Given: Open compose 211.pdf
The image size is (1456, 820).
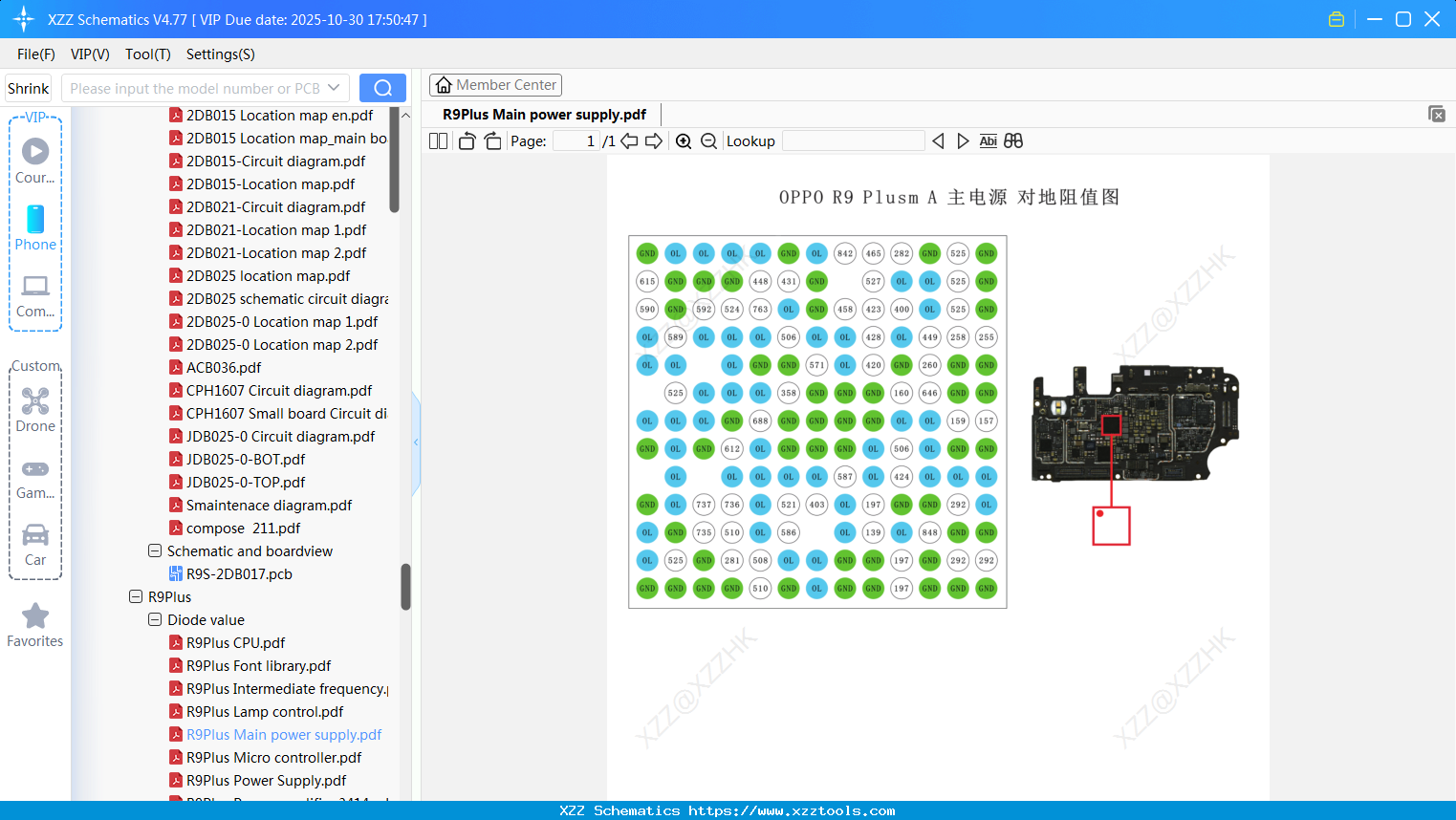Looking at the screenshot, I should coord(243,529).
